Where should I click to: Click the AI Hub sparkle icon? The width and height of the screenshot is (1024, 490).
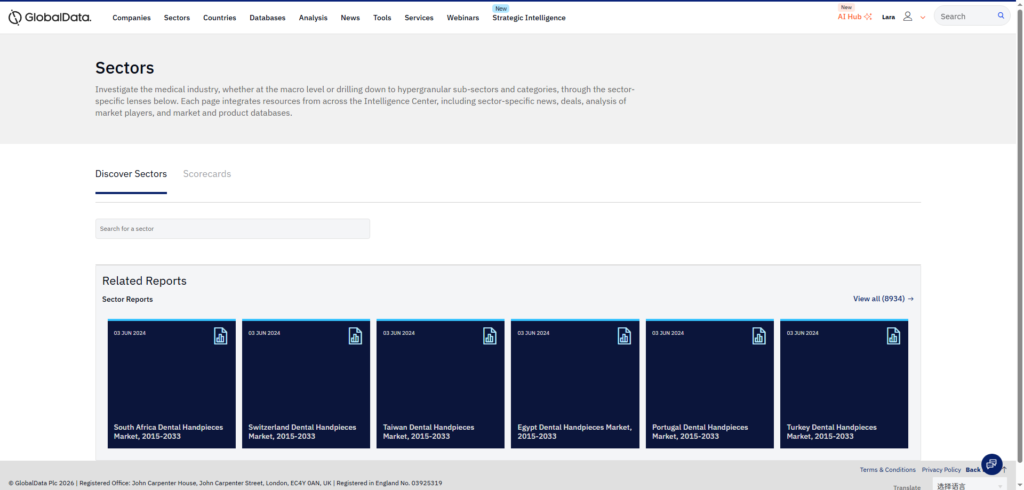[x=867, y=17]
